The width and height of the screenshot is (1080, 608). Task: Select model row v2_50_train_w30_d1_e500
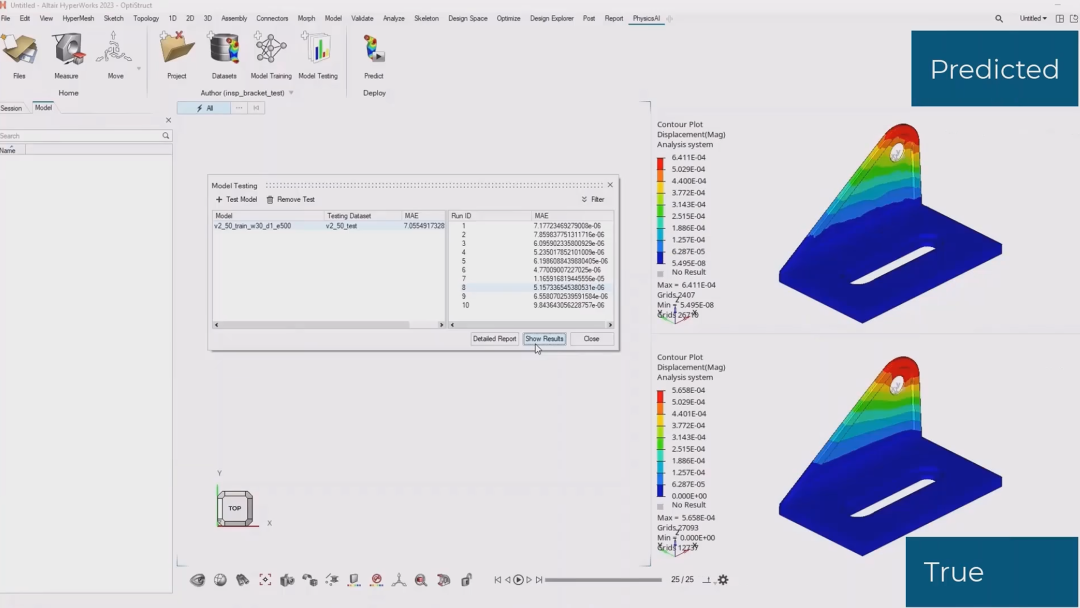point(329,226)
